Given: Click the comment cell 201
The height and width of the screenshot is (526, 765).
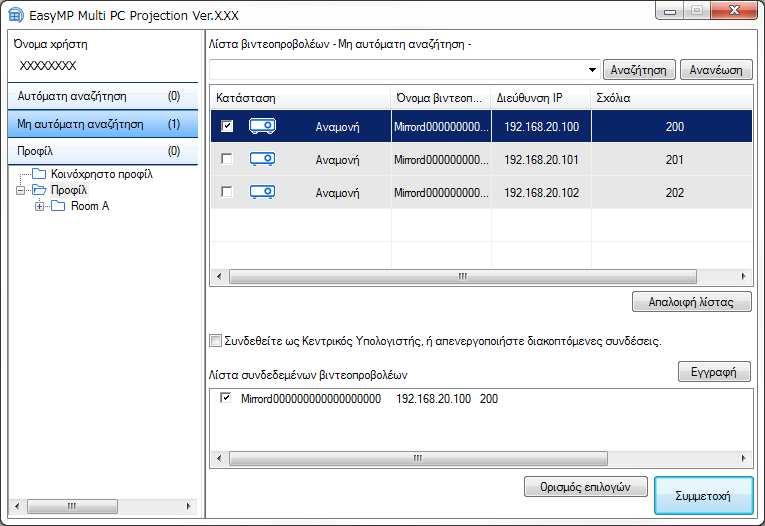Looking at the screenshot, I should coord(674,160).
